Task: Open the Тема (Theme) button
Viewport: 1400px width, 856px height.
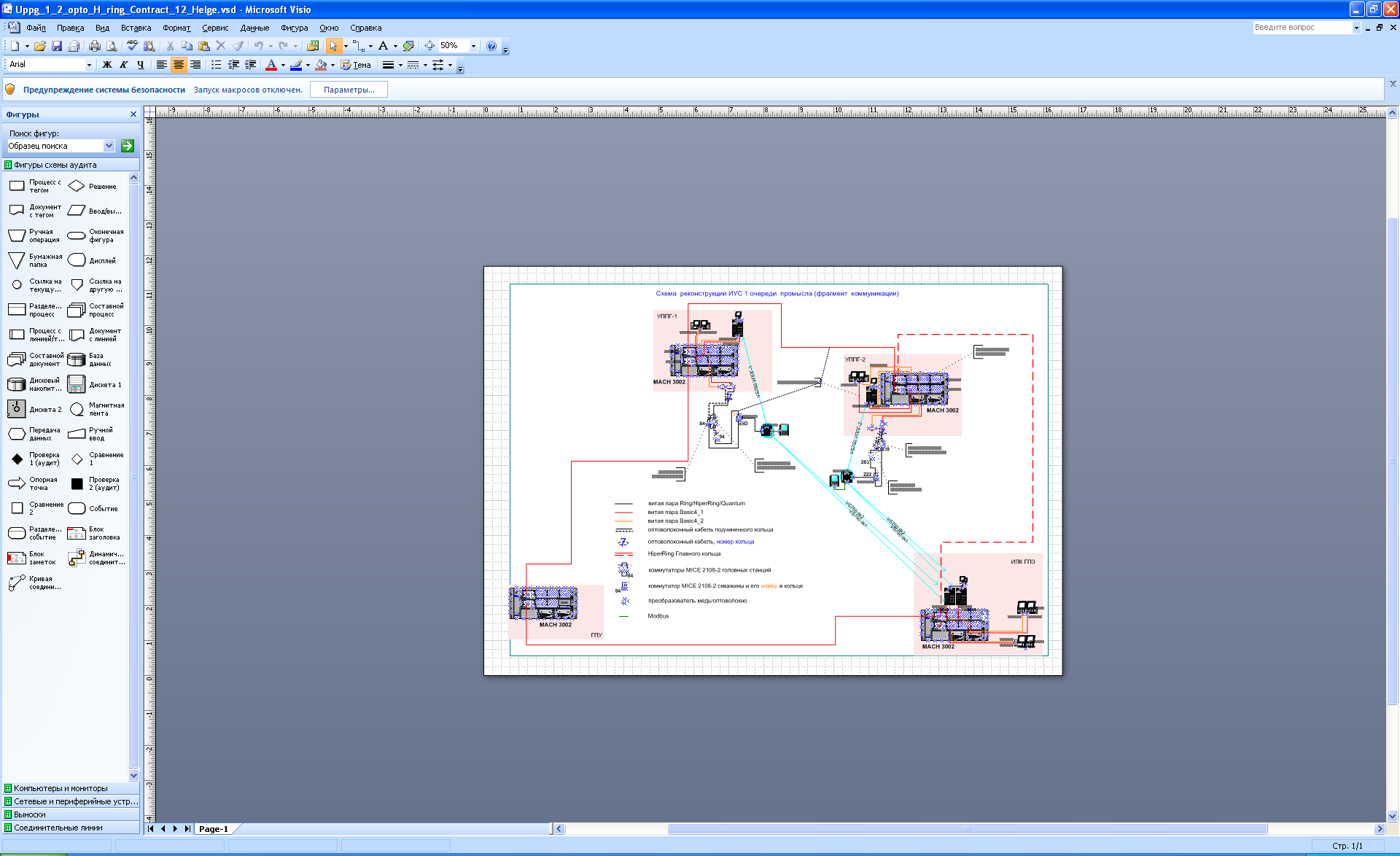Action: pyautogui.click(x=356, y=65)
